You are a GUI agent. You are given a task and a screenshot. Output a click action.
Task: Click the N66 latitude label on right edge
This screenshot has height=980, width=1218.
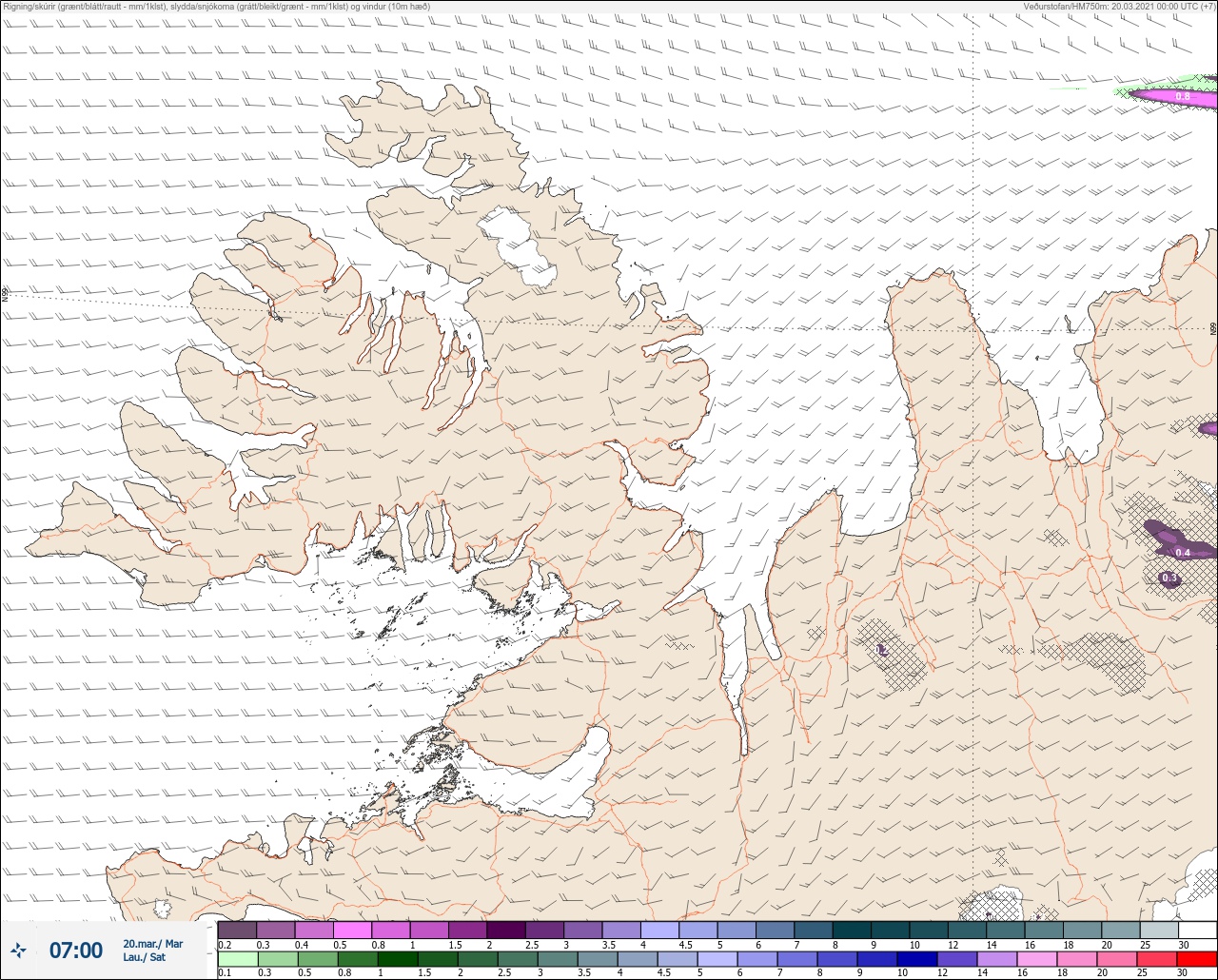coord(1213,328)
